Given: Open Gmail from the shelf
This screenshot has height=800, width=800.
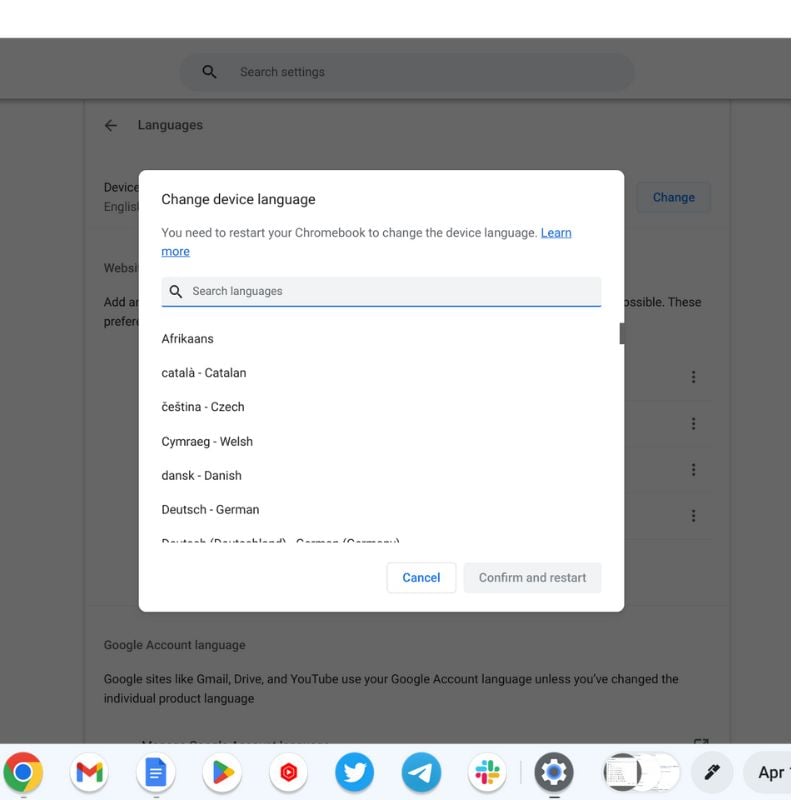Looking at the screenshot, I should click(x=89, y=772).
